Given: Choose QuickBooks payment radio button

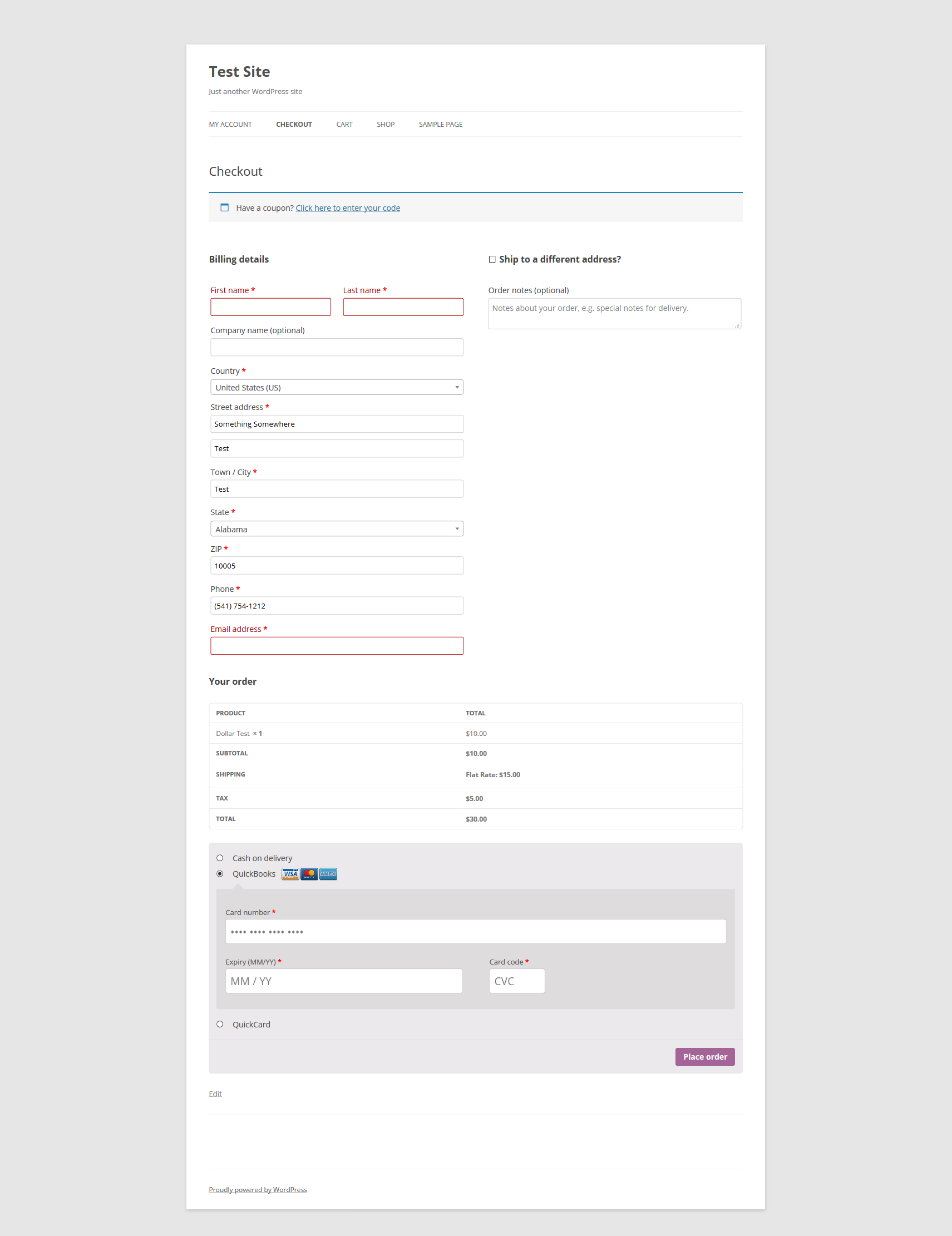Looking at the screenshot, I should pos(220,874).
